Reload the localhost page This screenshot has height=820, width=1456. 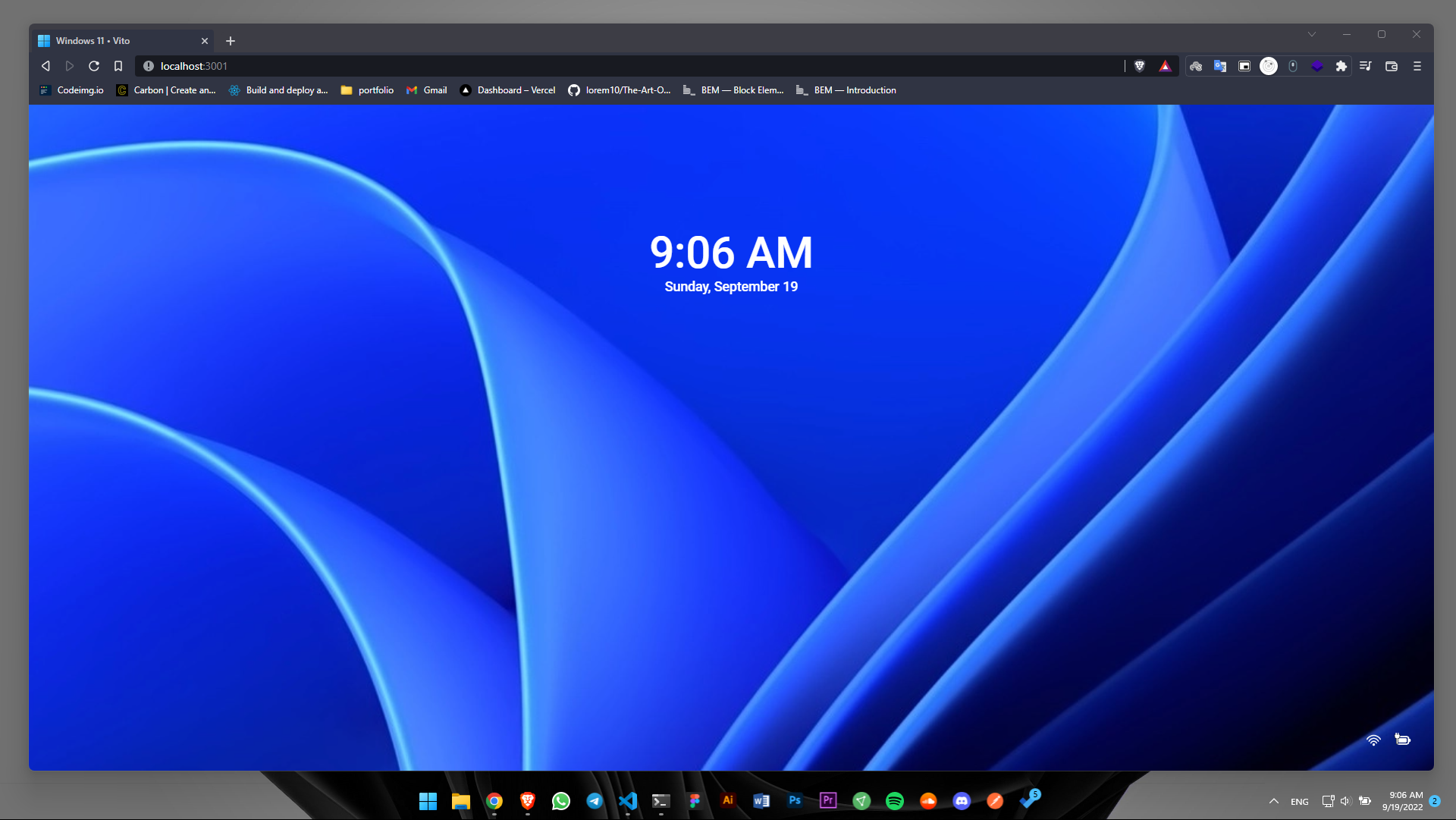pyautogui.click(x=94, y=66)
